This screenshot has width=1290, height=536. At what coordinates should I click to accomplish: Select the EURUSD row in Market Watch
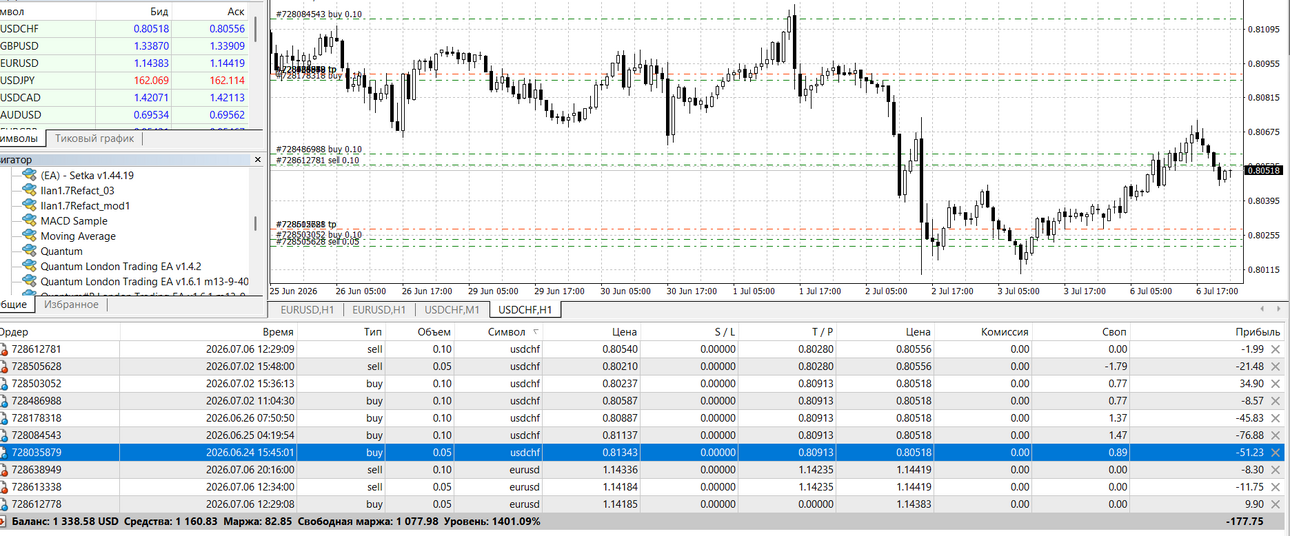click(126, 63)
